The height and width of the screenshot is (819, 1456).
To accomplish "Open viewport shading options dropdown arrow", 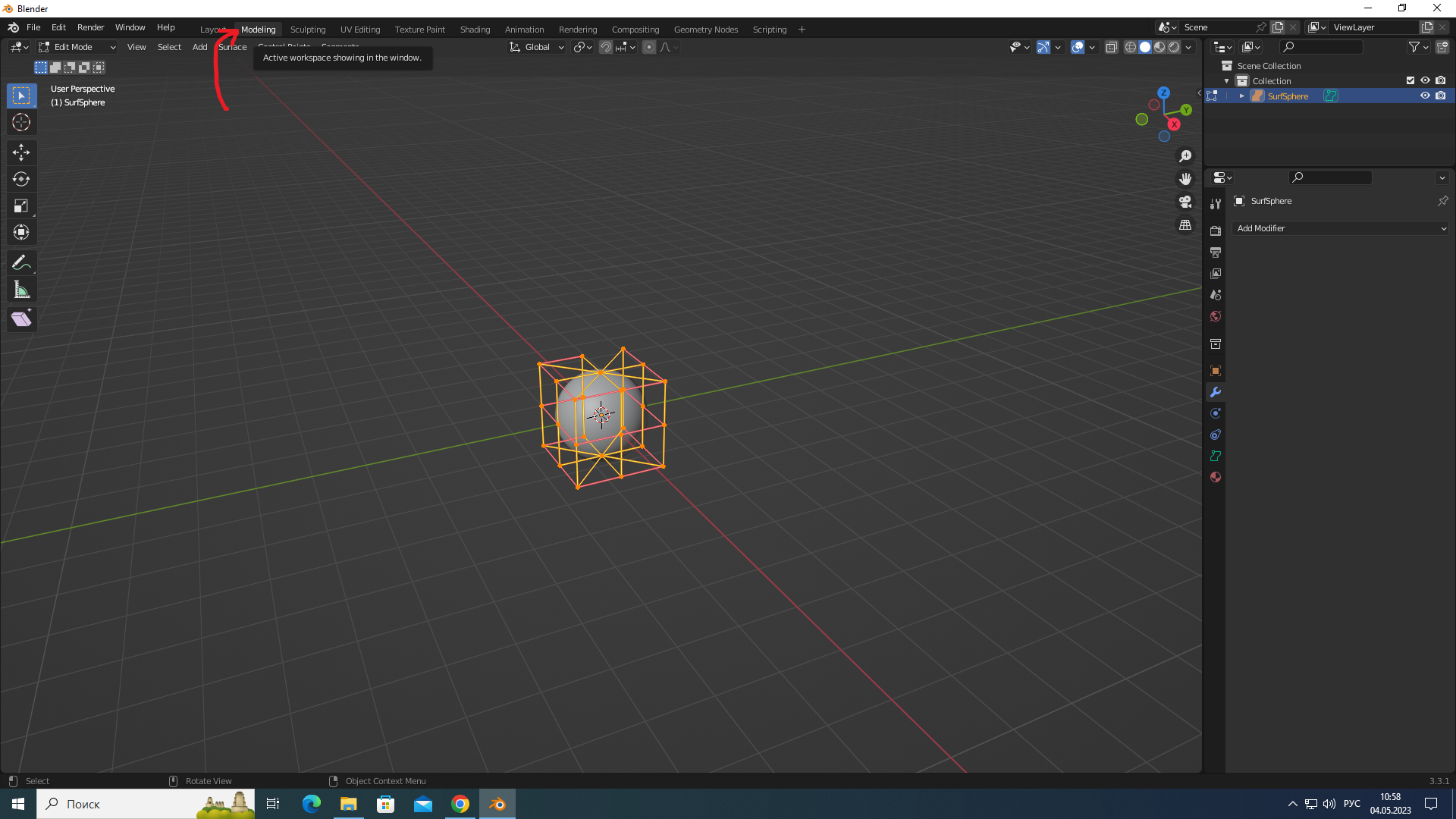I will coord(1188,47).
